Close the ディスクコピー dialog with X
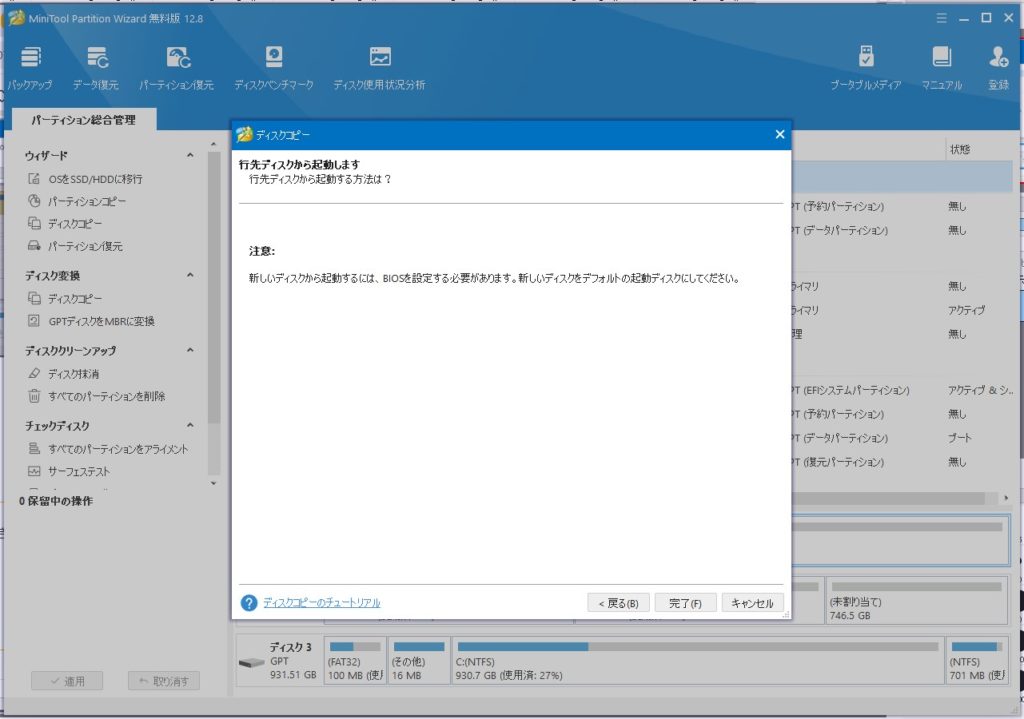Viewport: 1024px width, 719px height. click(x=780, y=135)
